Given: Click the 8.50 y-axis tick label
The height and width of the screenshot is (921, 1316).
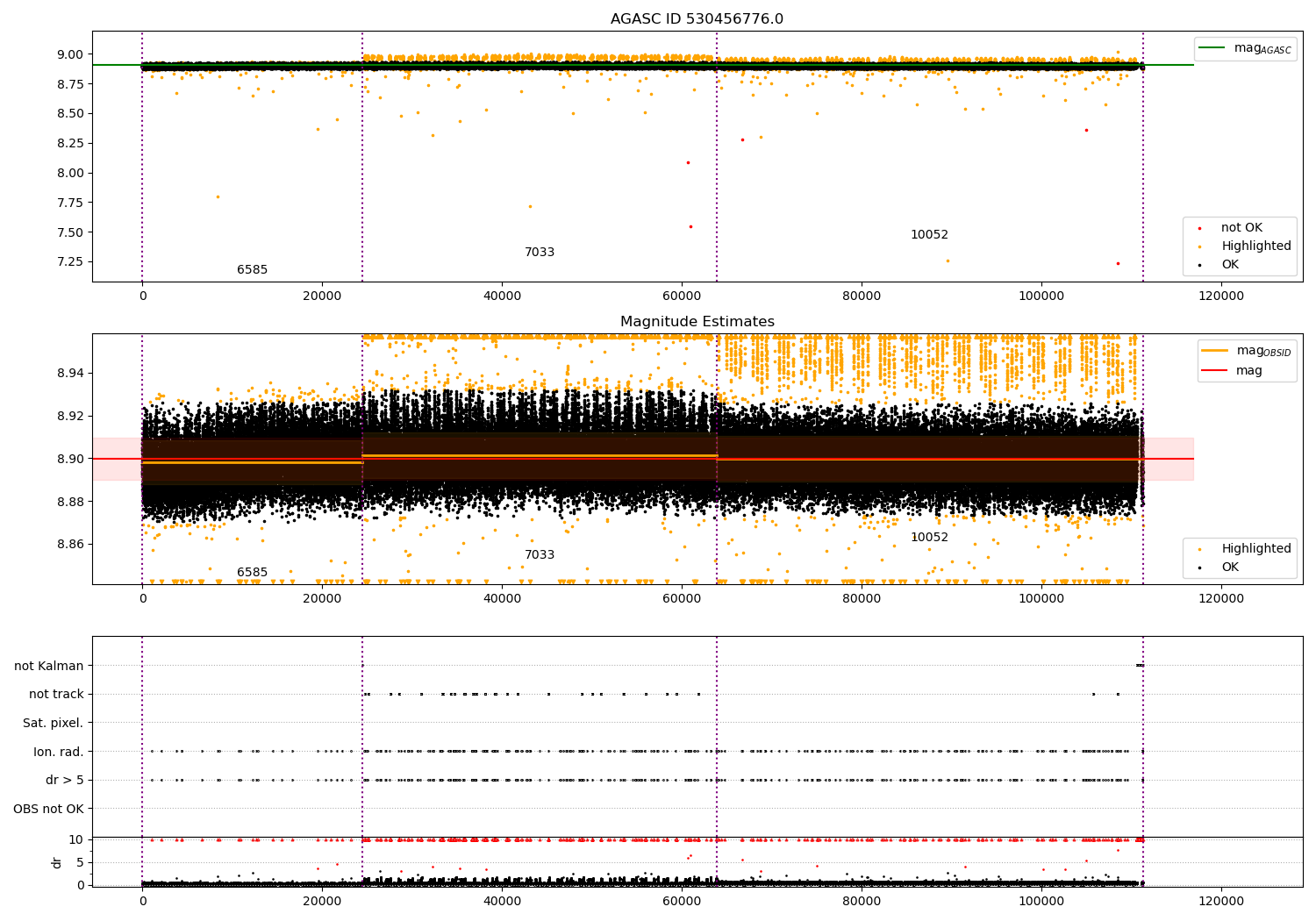Looking at the screenshot, I should pos(70,114).
